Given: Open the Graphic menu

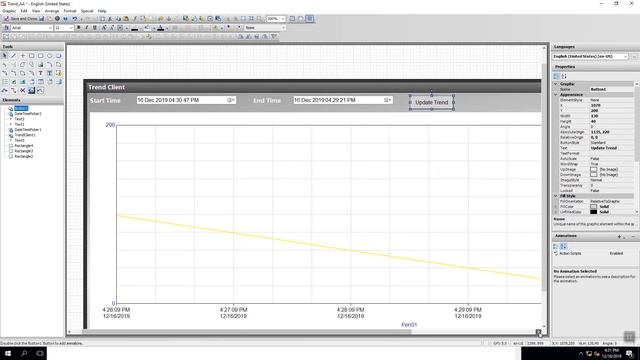Looking at the screenshot, I should click(9, 11).
